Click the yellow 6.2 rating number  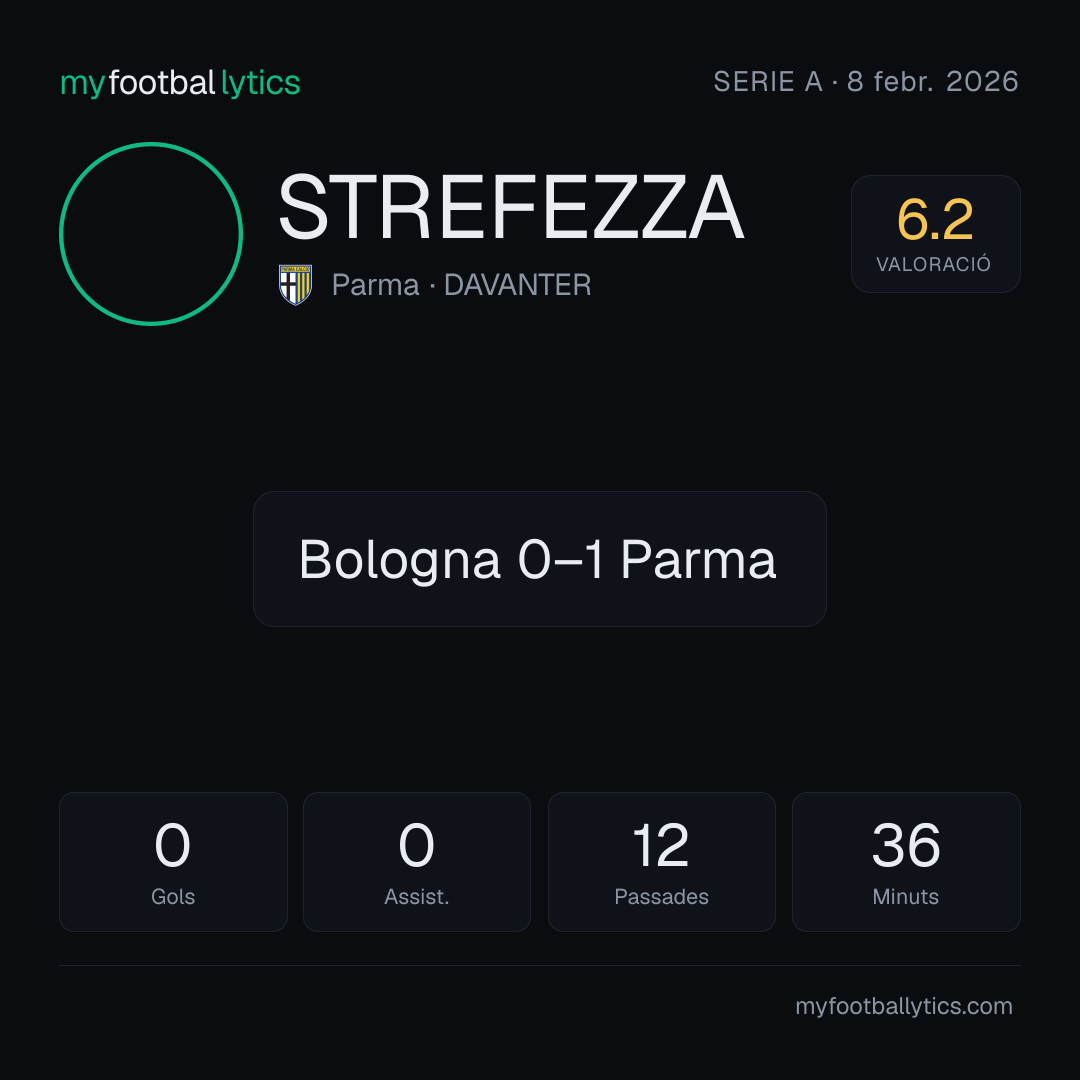(x=935, y=220)
